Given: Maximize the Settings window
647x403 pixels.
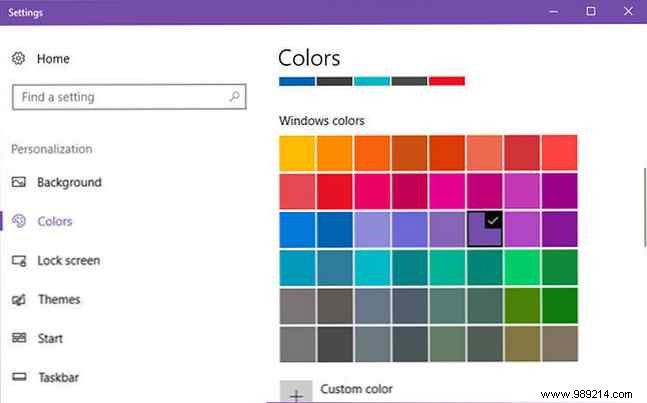Looking at the screenshot, I should tap(591, 11).
